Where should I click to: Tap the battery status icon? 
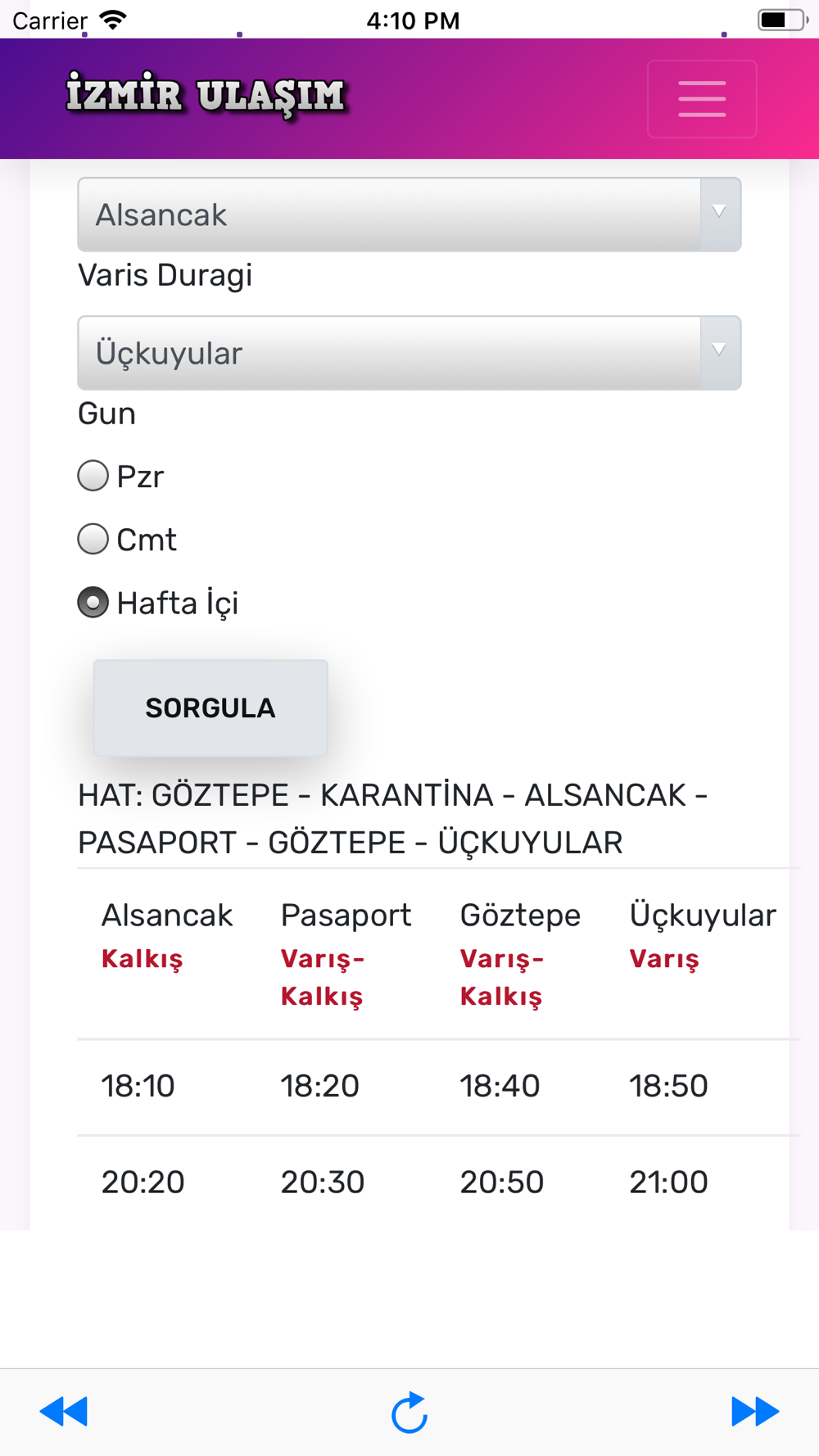pos(783,20)
